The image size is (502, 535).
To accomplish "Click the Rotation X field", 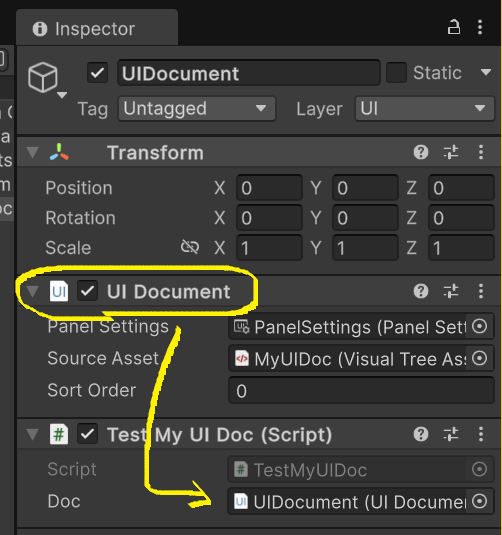I will click(270, 218).
